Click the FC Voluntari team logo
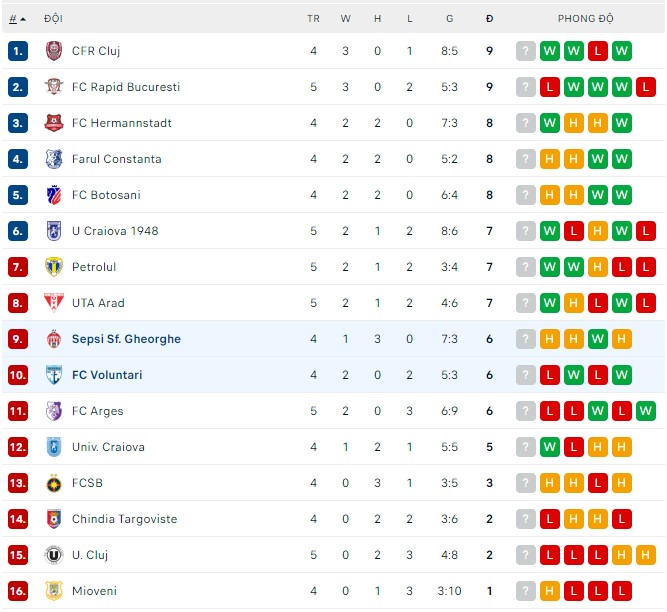The width and height of the screenshot is (667, 612). (54, 375)
